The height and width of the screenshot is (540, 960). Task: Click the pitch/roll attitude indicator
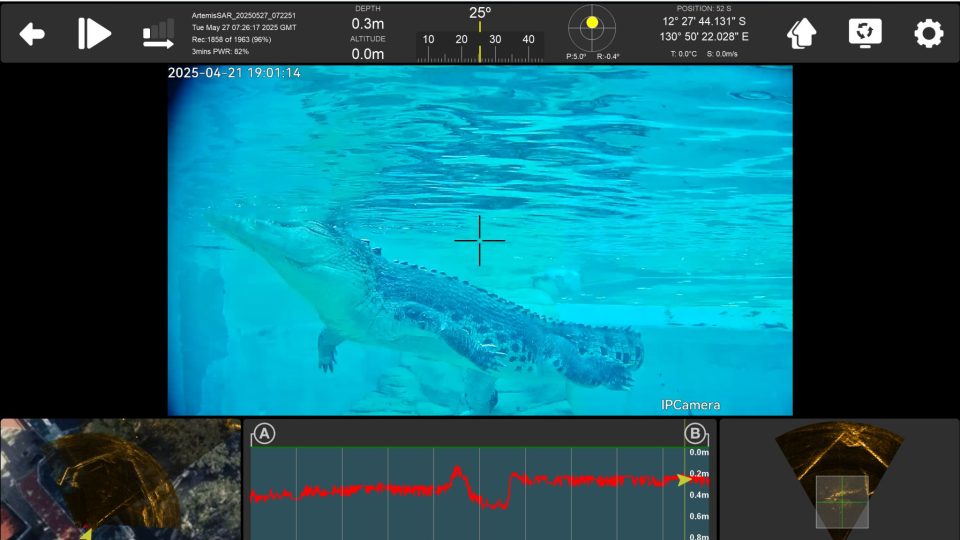click(x=592, y=28)
